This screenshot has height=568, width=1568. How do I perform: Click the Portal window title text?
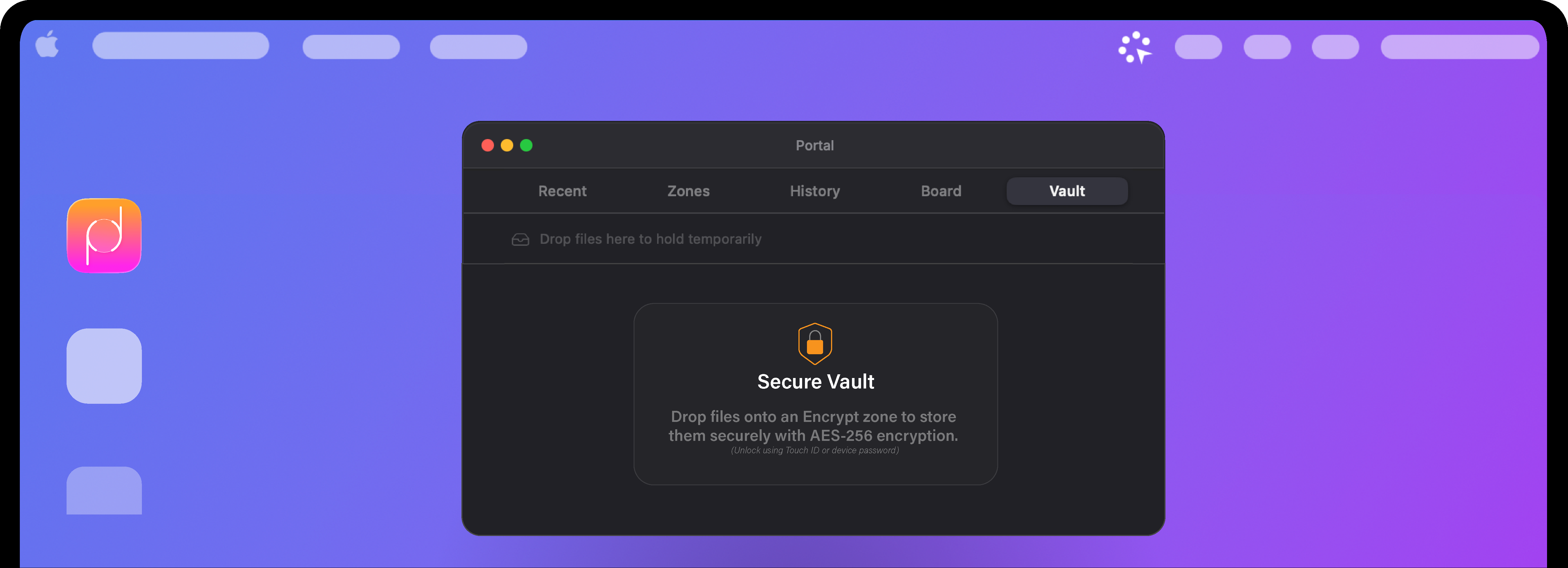[x=814, y=146]
